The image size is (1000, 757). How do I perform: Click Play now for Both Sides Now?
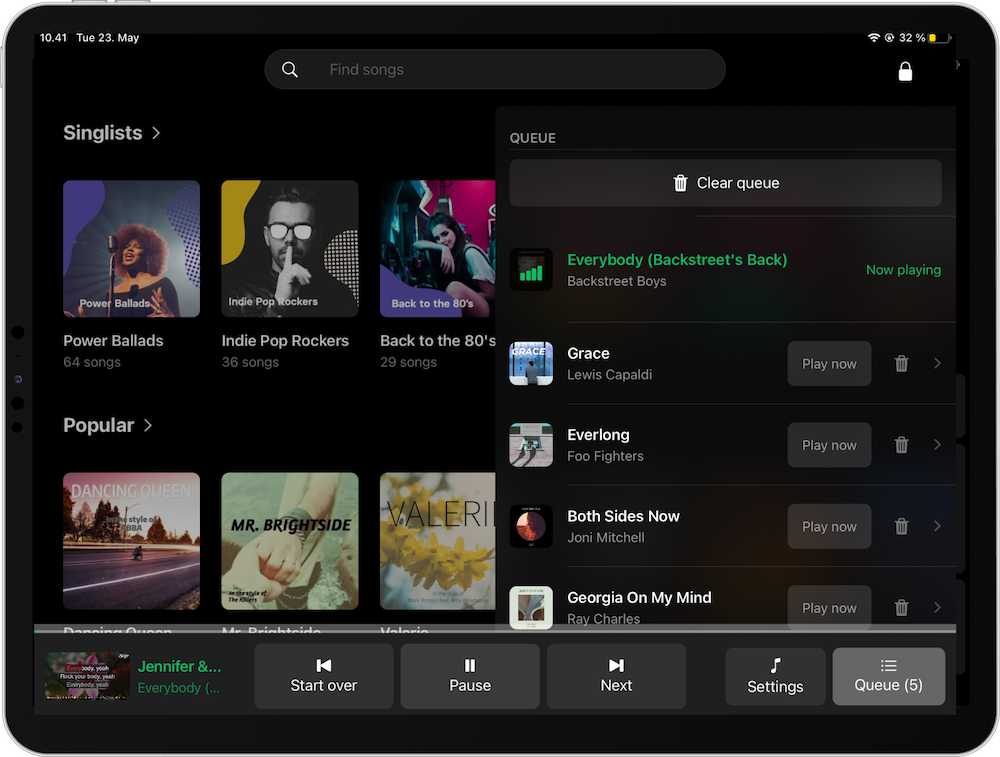tap(829, 527)
